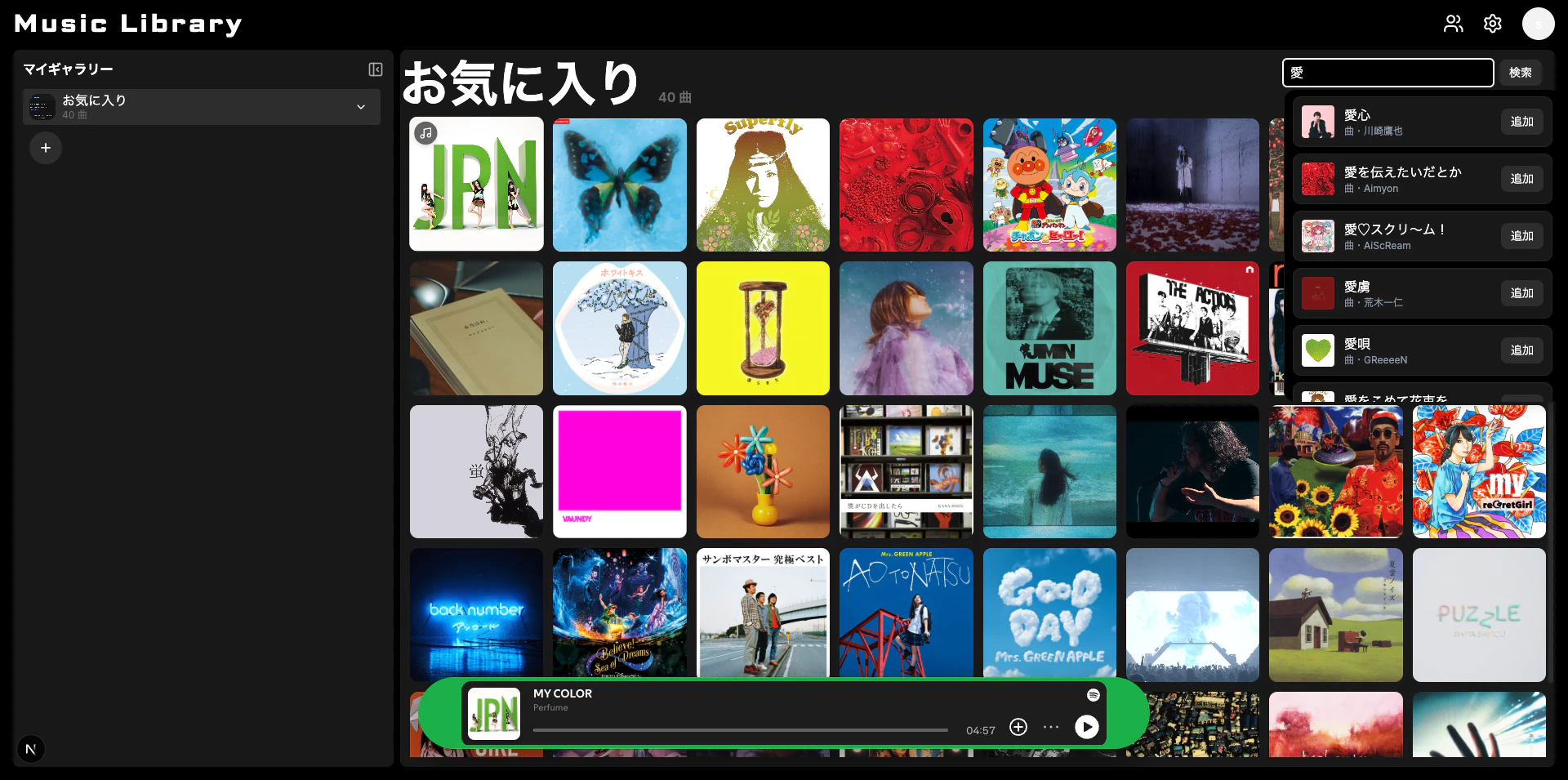
Task: Click the Perfume artist name in player
Action: click(550, 708)
